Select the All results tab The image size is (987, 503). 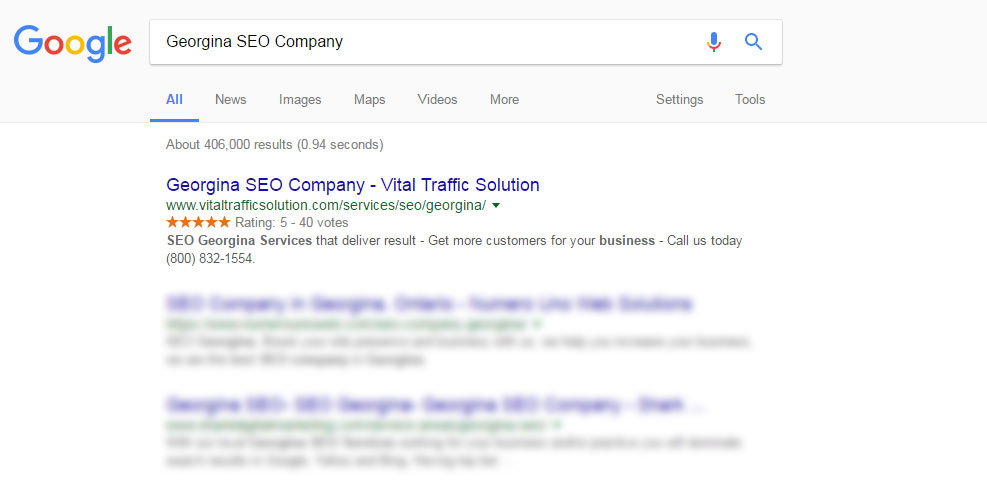(x=174, y=99)
